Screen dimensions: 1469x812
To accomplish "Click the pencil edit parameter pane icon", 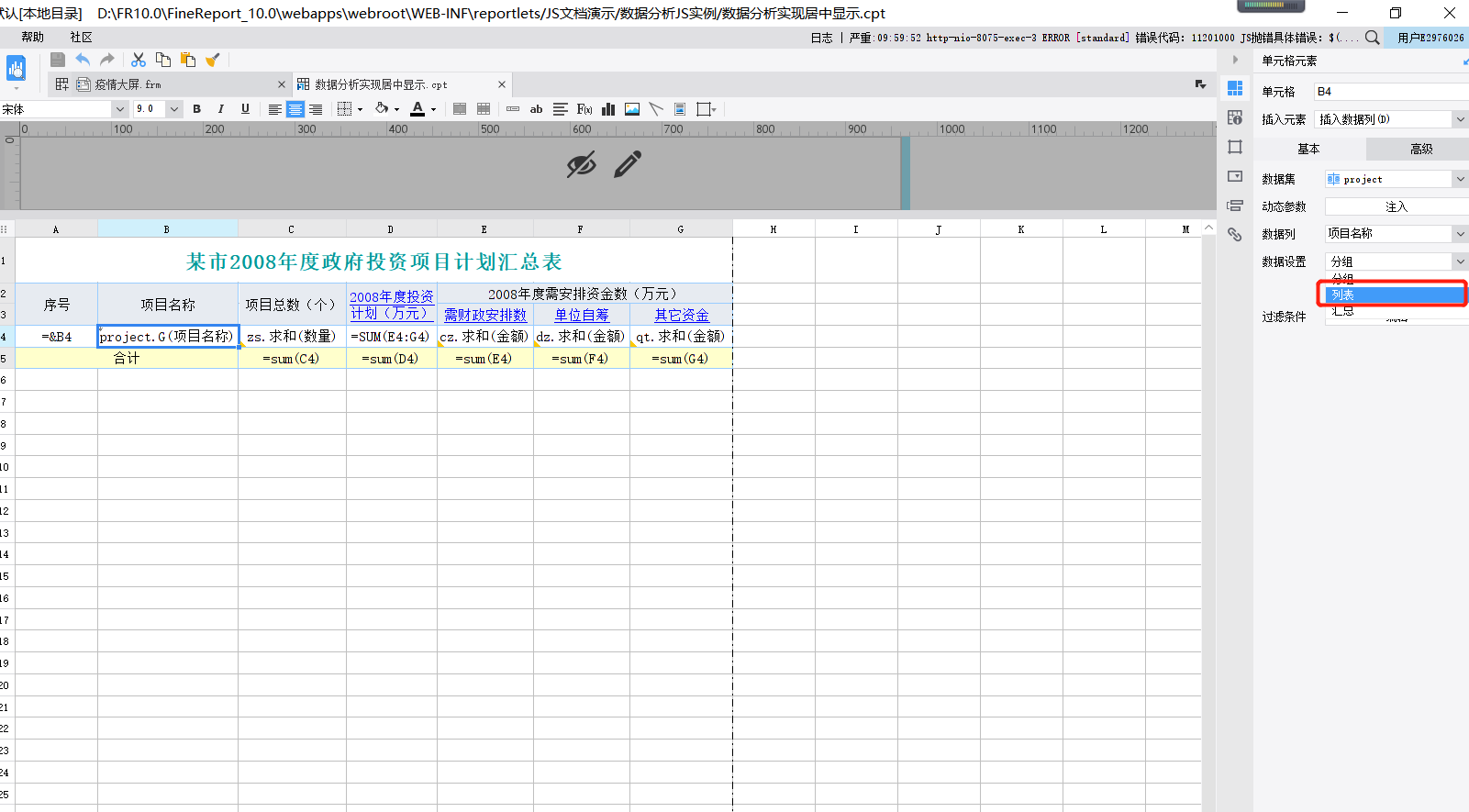I will point(628,164).
